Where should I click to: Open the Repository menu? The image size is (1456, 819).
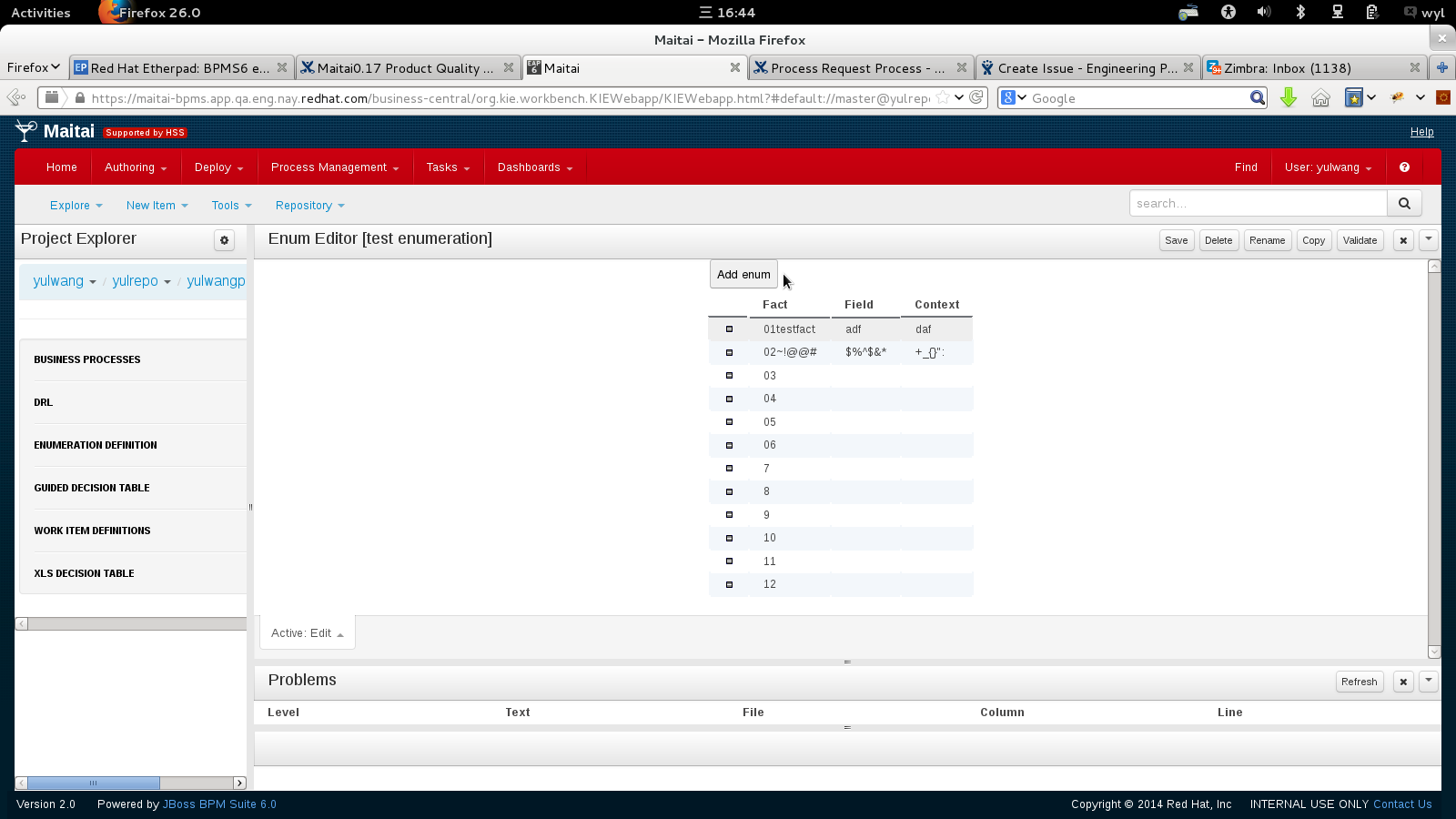(x=310, y=206)
